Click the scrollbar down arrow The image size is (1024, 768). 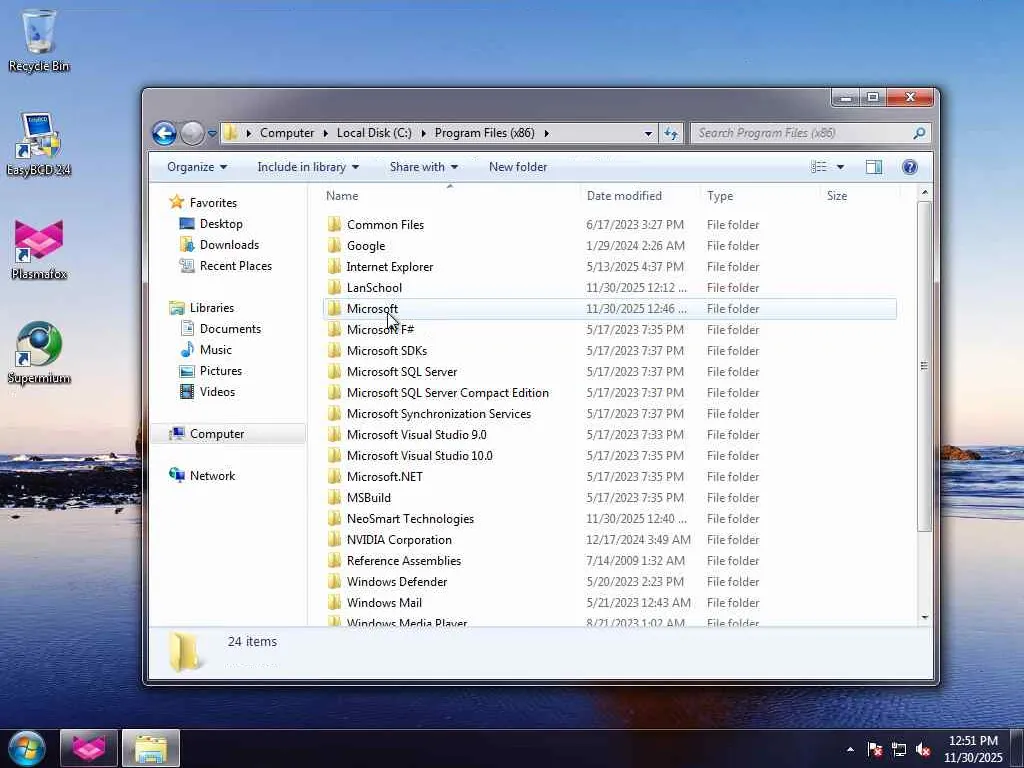point(924,617)
